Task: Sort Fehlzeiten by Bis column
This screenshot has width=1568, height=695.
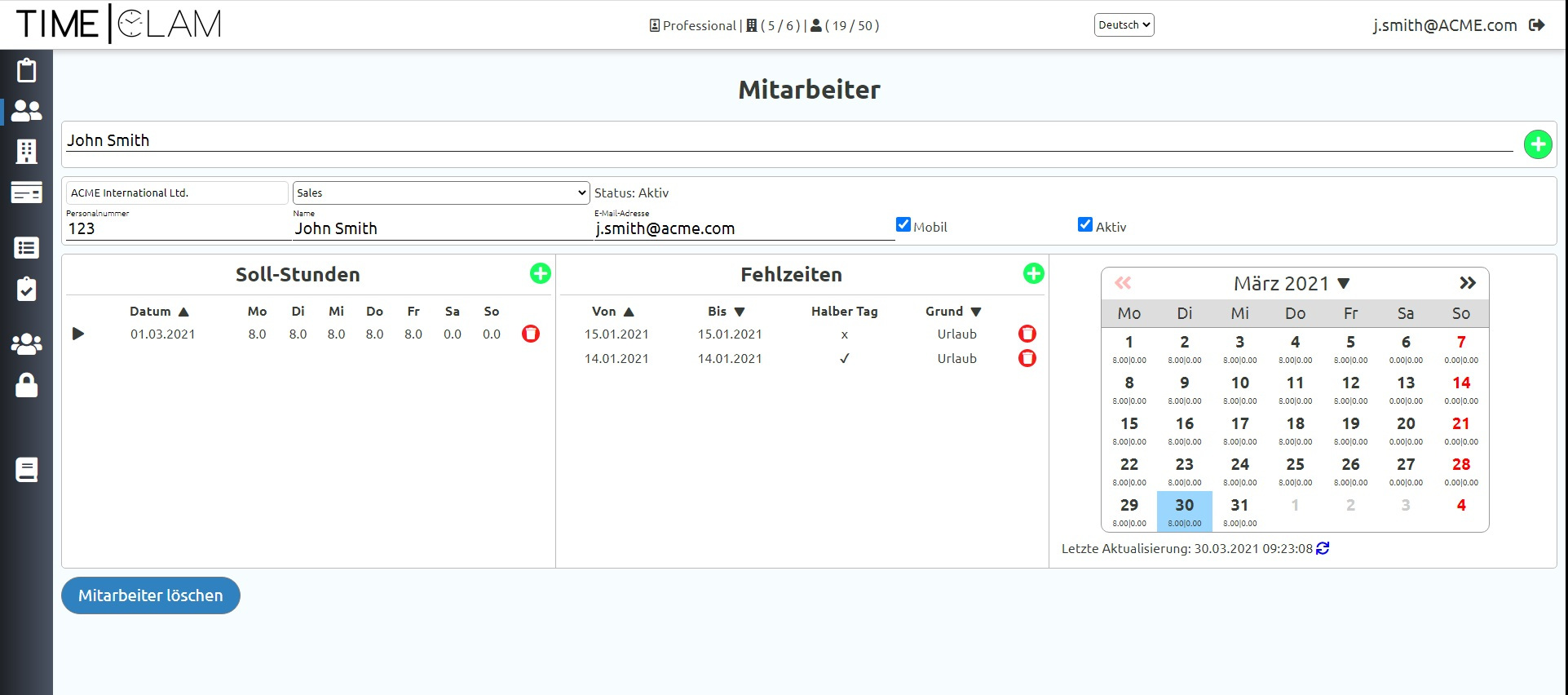Action: click(727, 312)
